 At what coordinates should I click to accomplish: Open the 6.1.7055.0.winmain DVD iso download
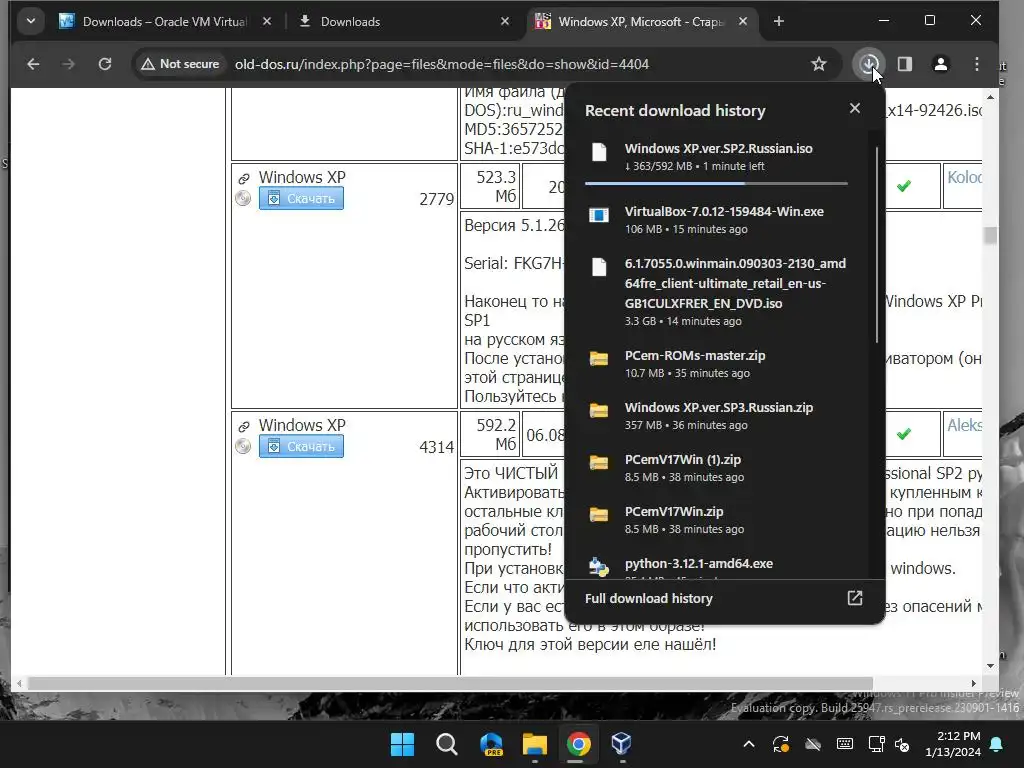[x=718, y=291]
